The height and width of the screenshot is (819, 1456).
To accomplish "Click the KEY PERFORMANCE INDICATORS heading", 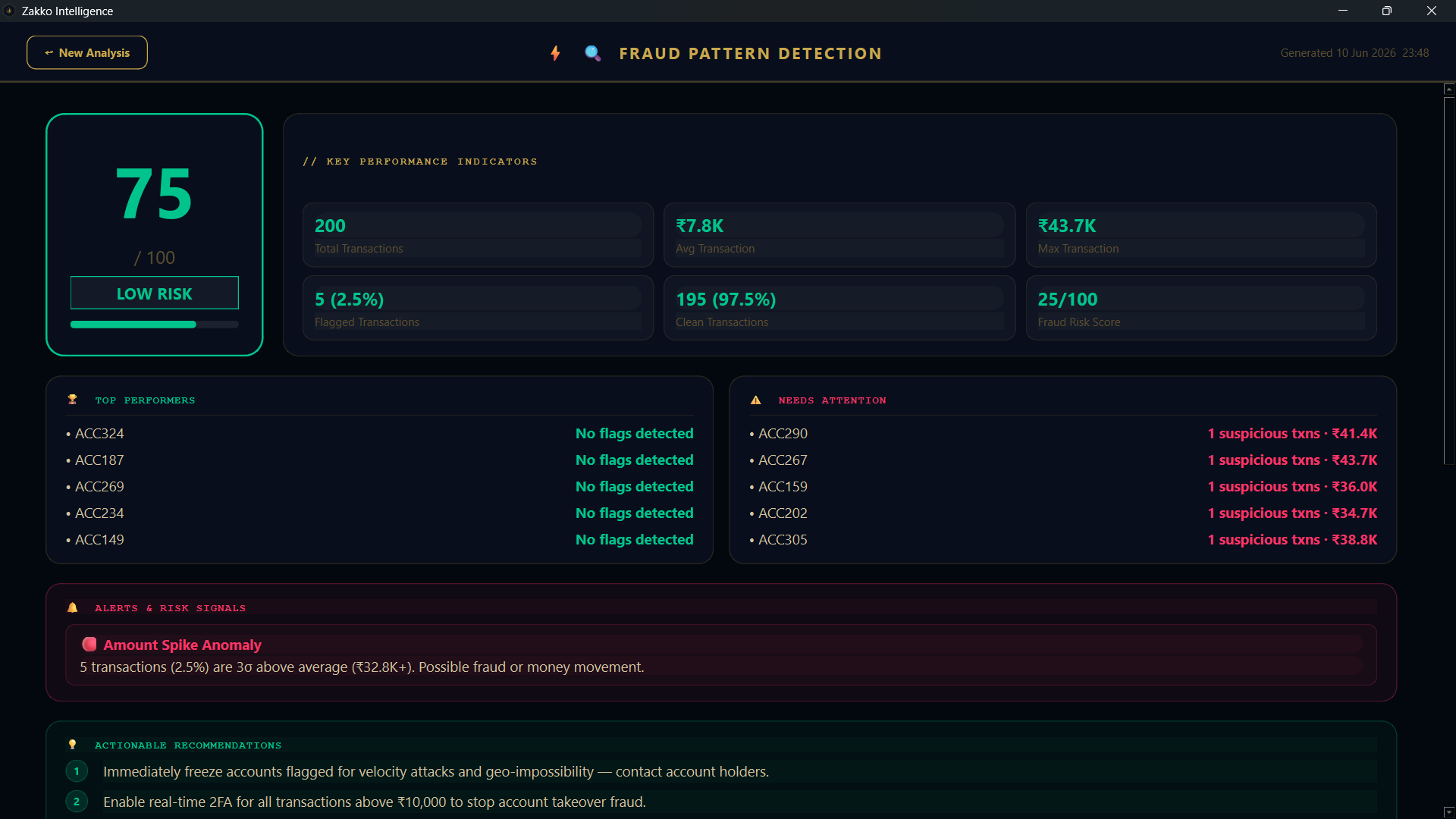I will [420, 162].
